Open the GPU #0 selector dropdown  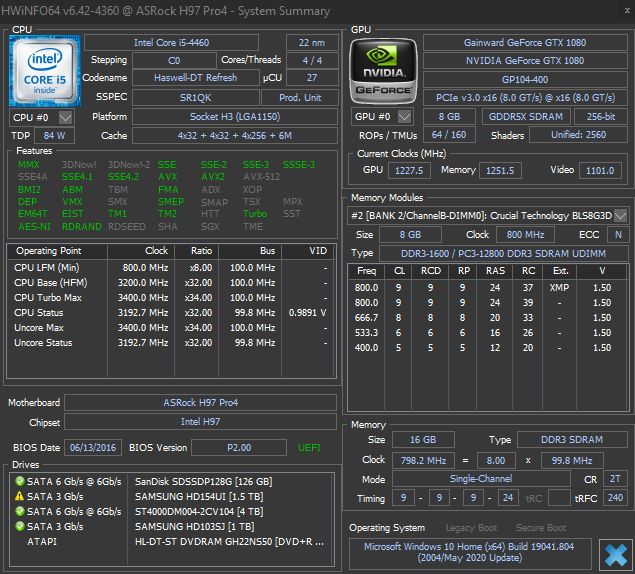pyautogui.click(x=404, y=117)
